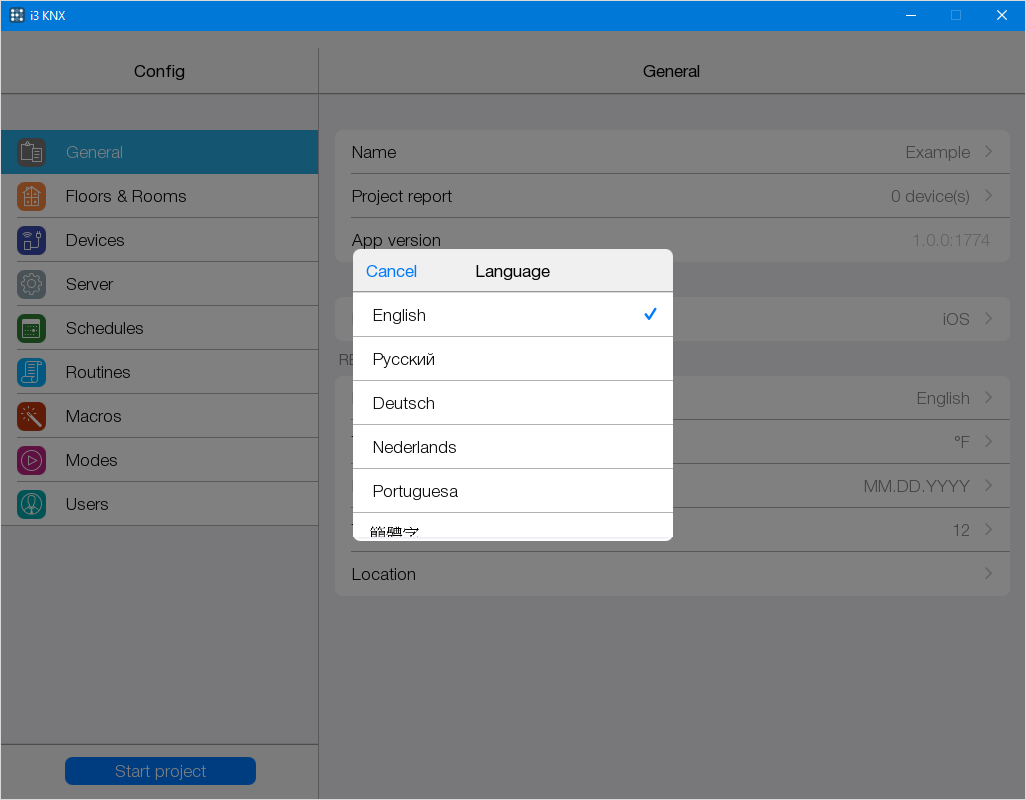This screenshot has height=800, width=1026.
Task: Click the Floors & Rooms house icon
Action: tap(31, 196)
